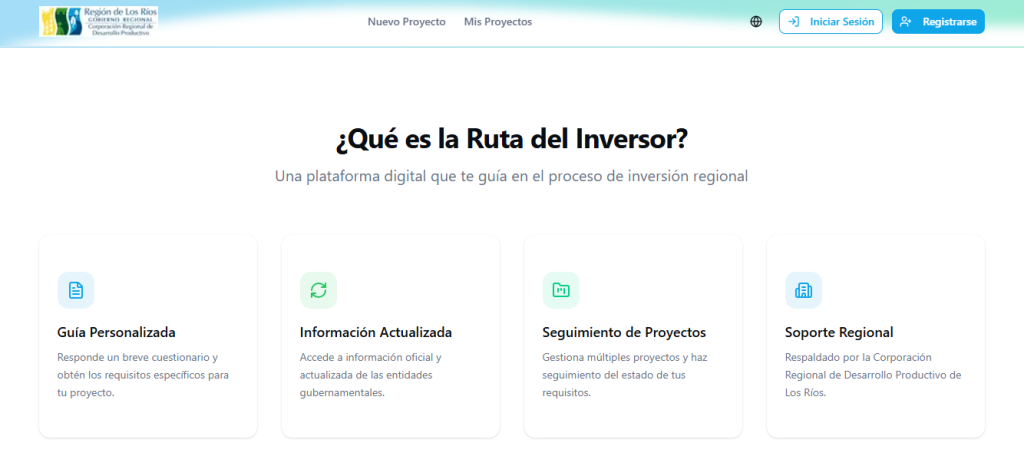Open the Nuevo Proyecto menu item
The image size is (1024, 453).
pos(406,21)
